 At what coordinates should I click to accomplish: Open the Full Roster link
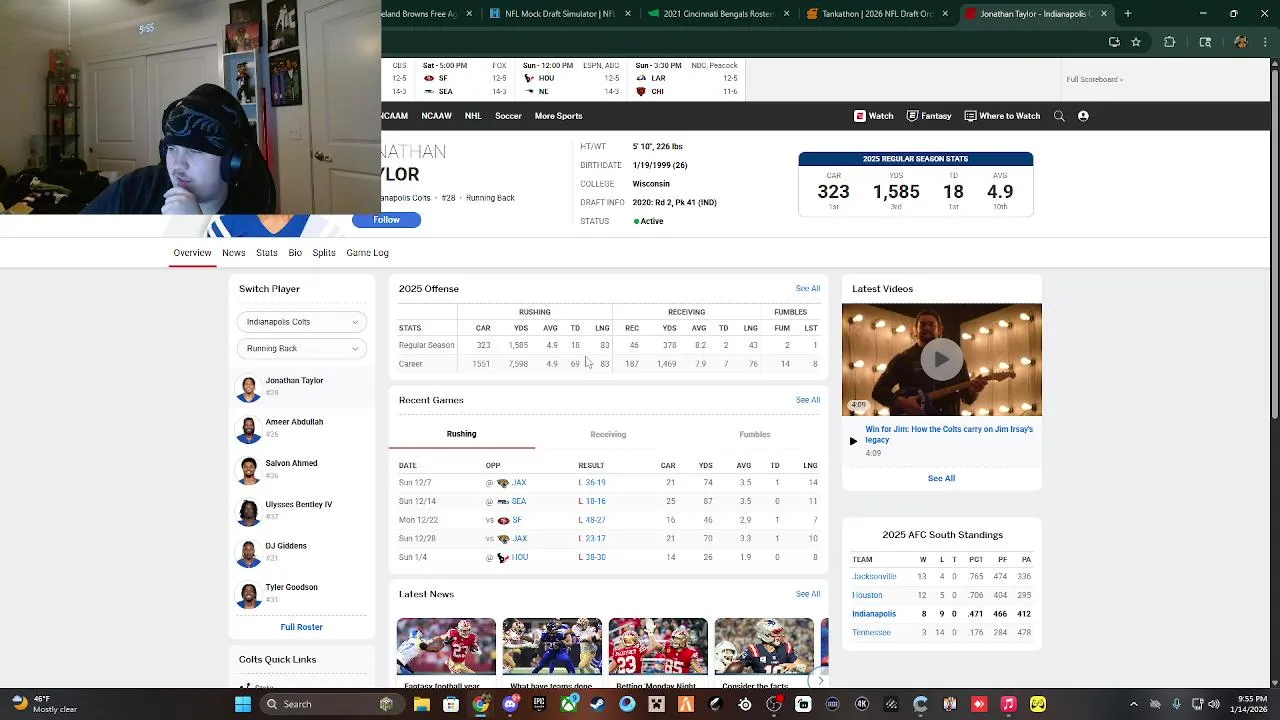click(x=301, y=627)
